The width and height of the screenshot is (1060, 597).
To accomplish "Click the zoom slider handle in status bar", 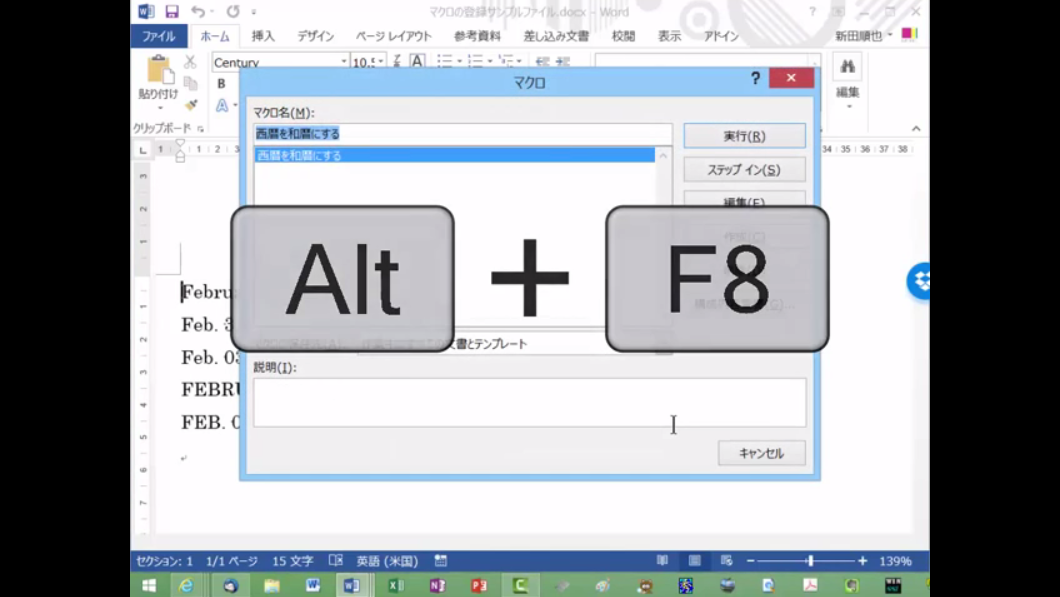I will pos(810,561).
